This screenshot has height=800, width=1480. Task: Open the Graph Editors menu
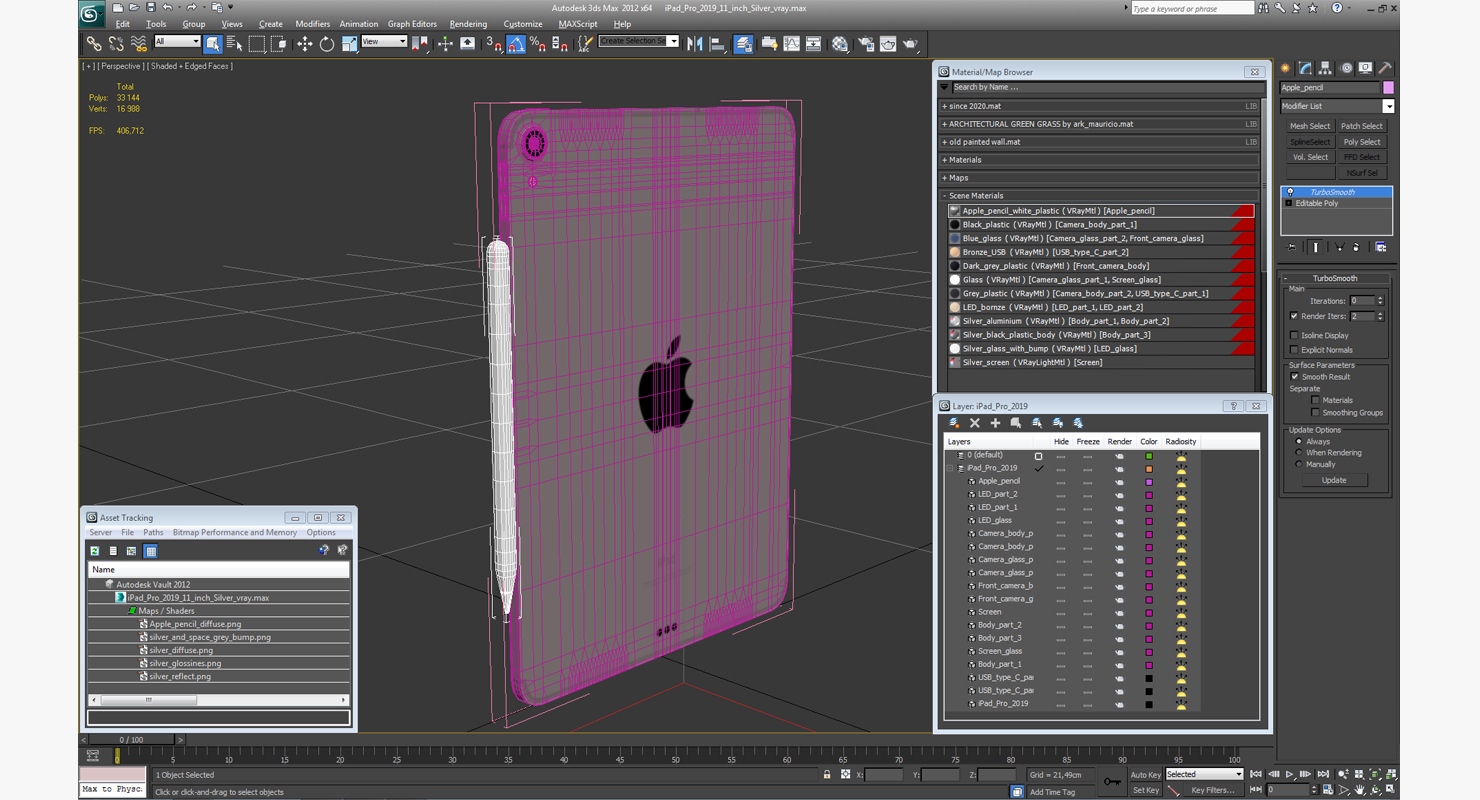click(x=412, y=24)
